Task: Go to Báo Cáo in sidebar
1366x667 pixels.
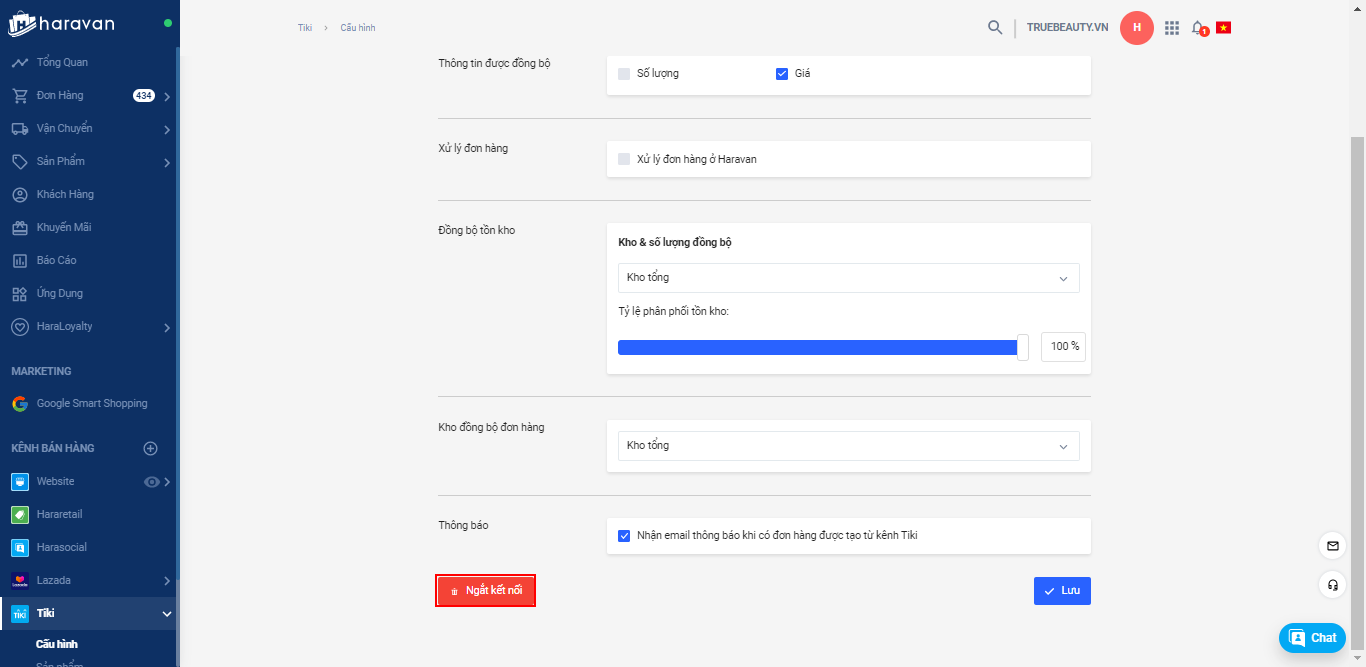Action: tap(56, 261)
